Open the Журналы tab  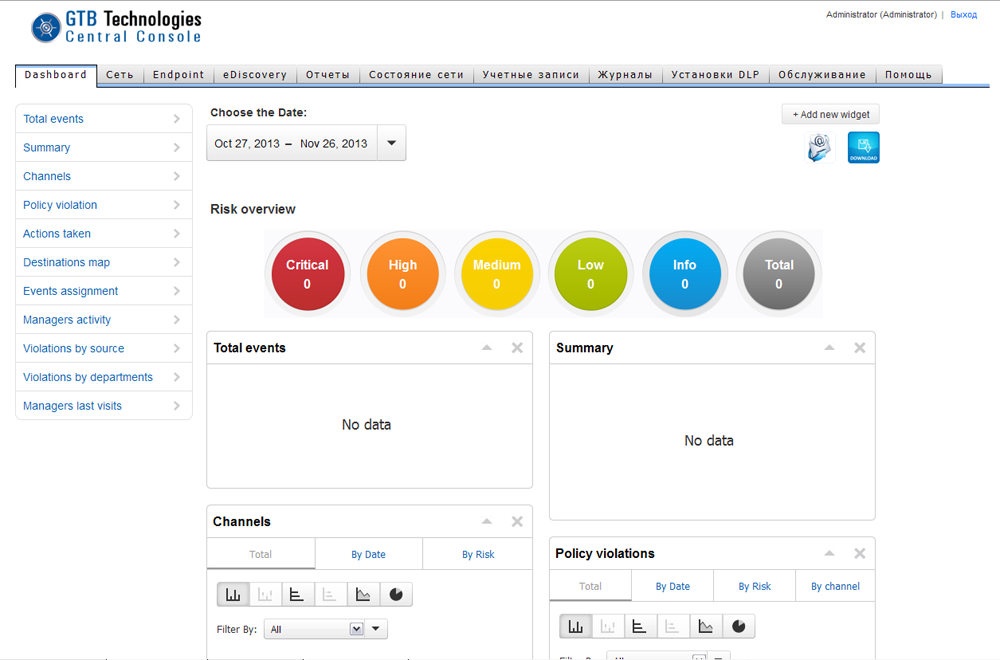pos(625,75)
